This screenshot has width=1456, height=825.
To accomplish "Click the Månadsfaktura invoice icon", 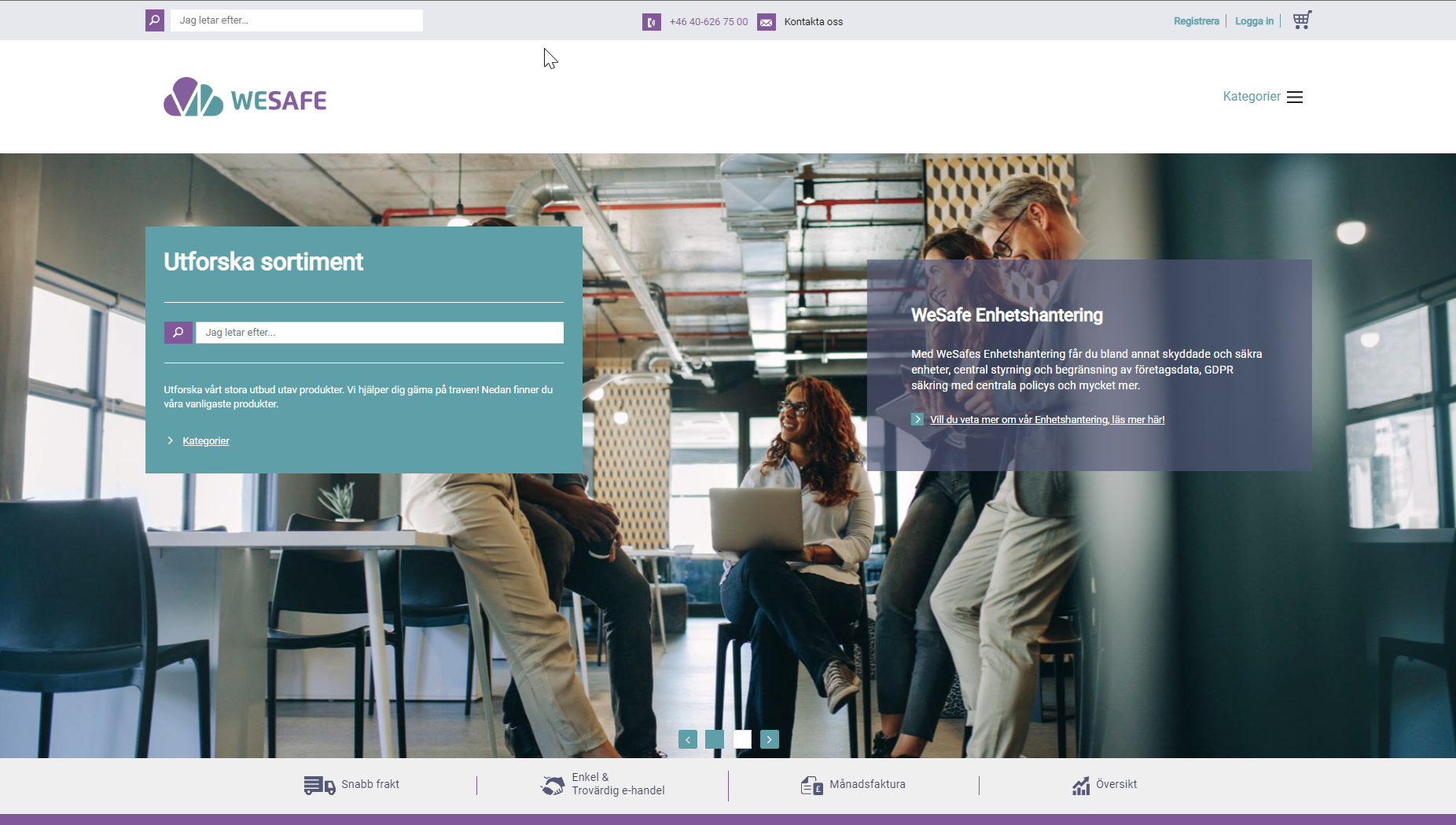I will 811,785.
